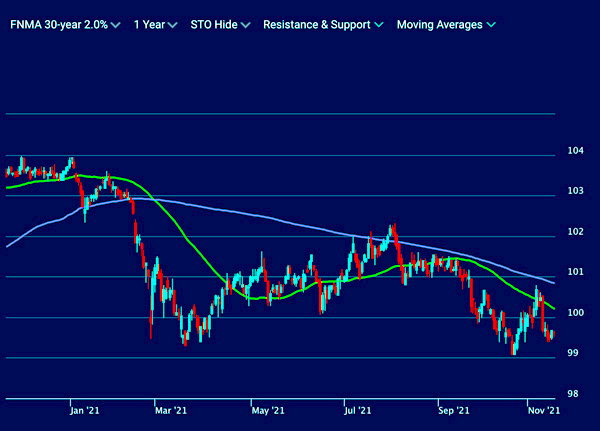
Task: Click the 98 price axis label
Action: (x=575, y=394)
